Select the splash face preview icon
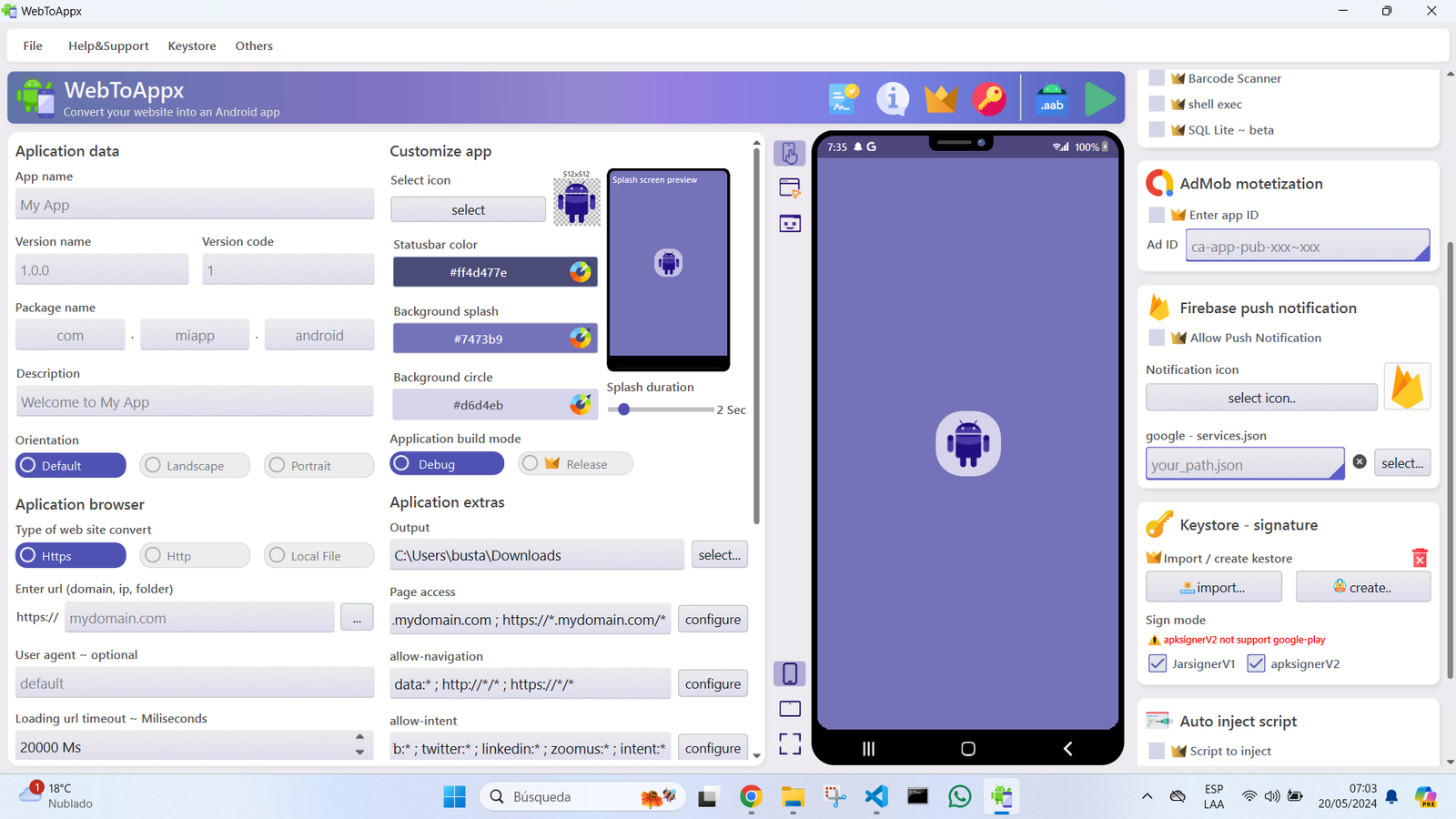The image size is (1456, 819). (790, 223)
